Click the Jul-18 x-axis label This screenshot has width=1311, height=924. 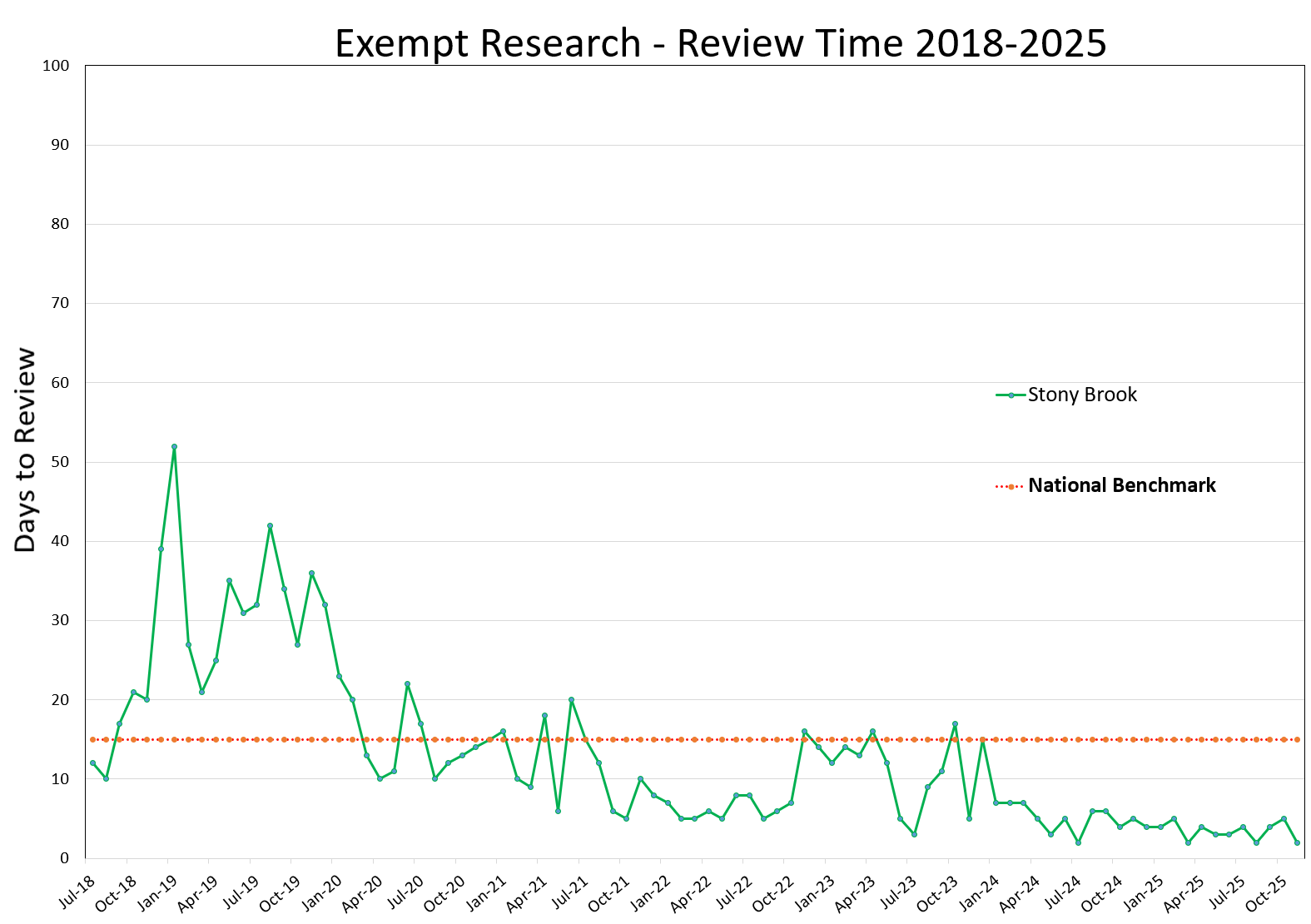click(77, 892)
